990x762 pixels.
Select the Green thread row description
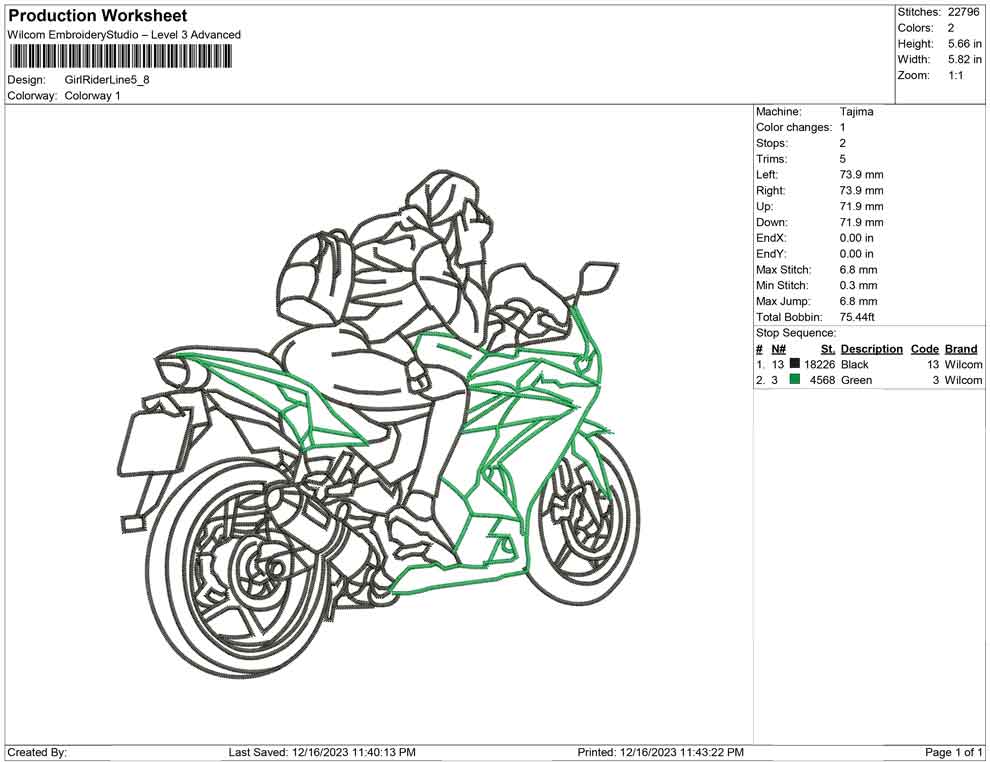(857, 380)
